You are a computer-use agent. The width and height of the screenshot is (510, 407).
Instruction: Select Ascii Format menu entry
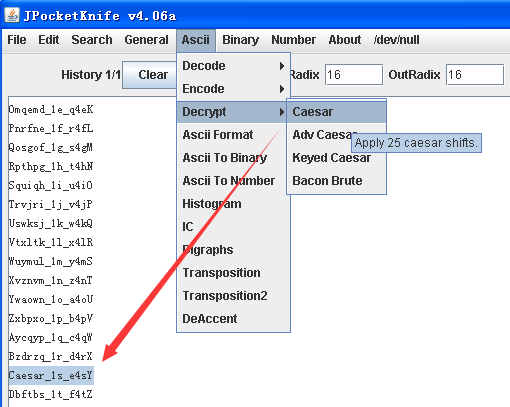point(233,135)
